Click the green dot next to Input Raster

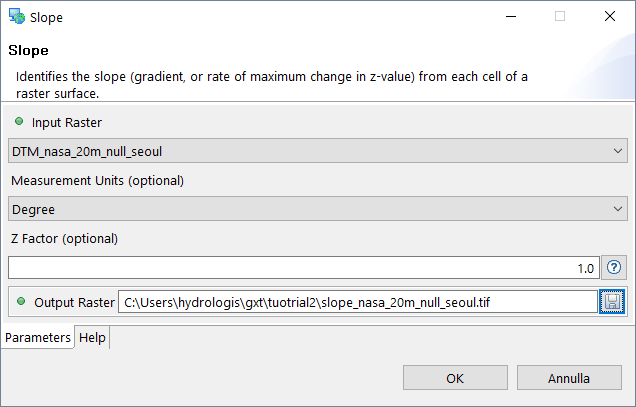click(x=19, y=122)
